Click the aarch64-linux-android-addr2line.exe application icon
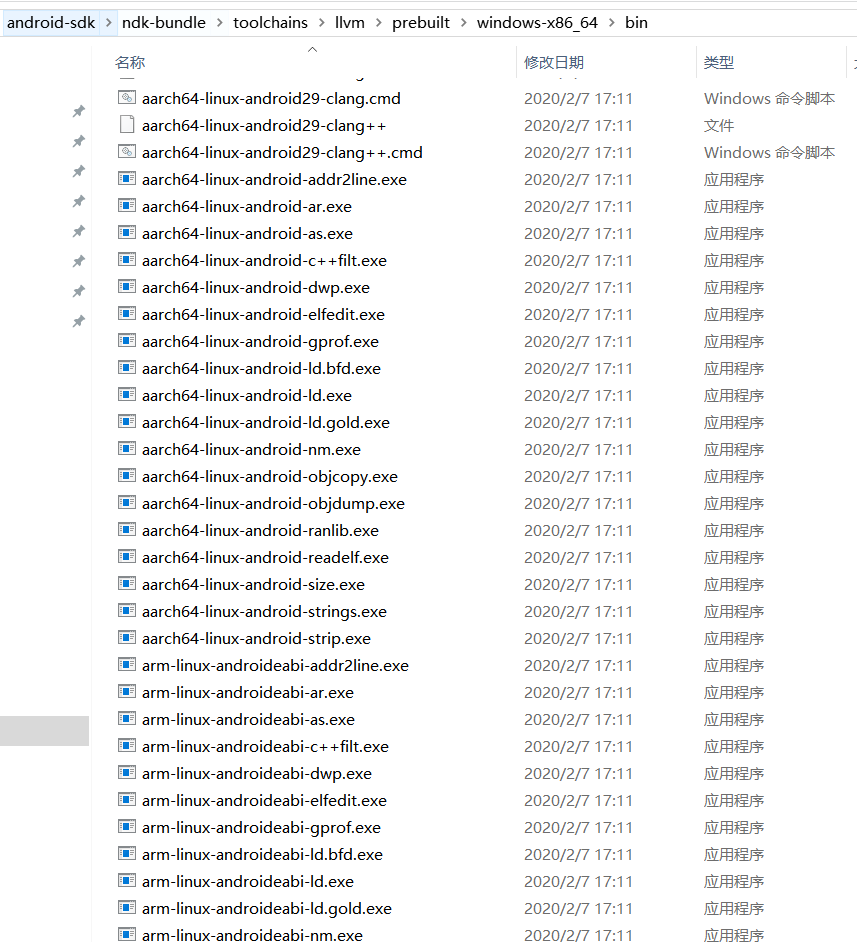 [126, 179]
